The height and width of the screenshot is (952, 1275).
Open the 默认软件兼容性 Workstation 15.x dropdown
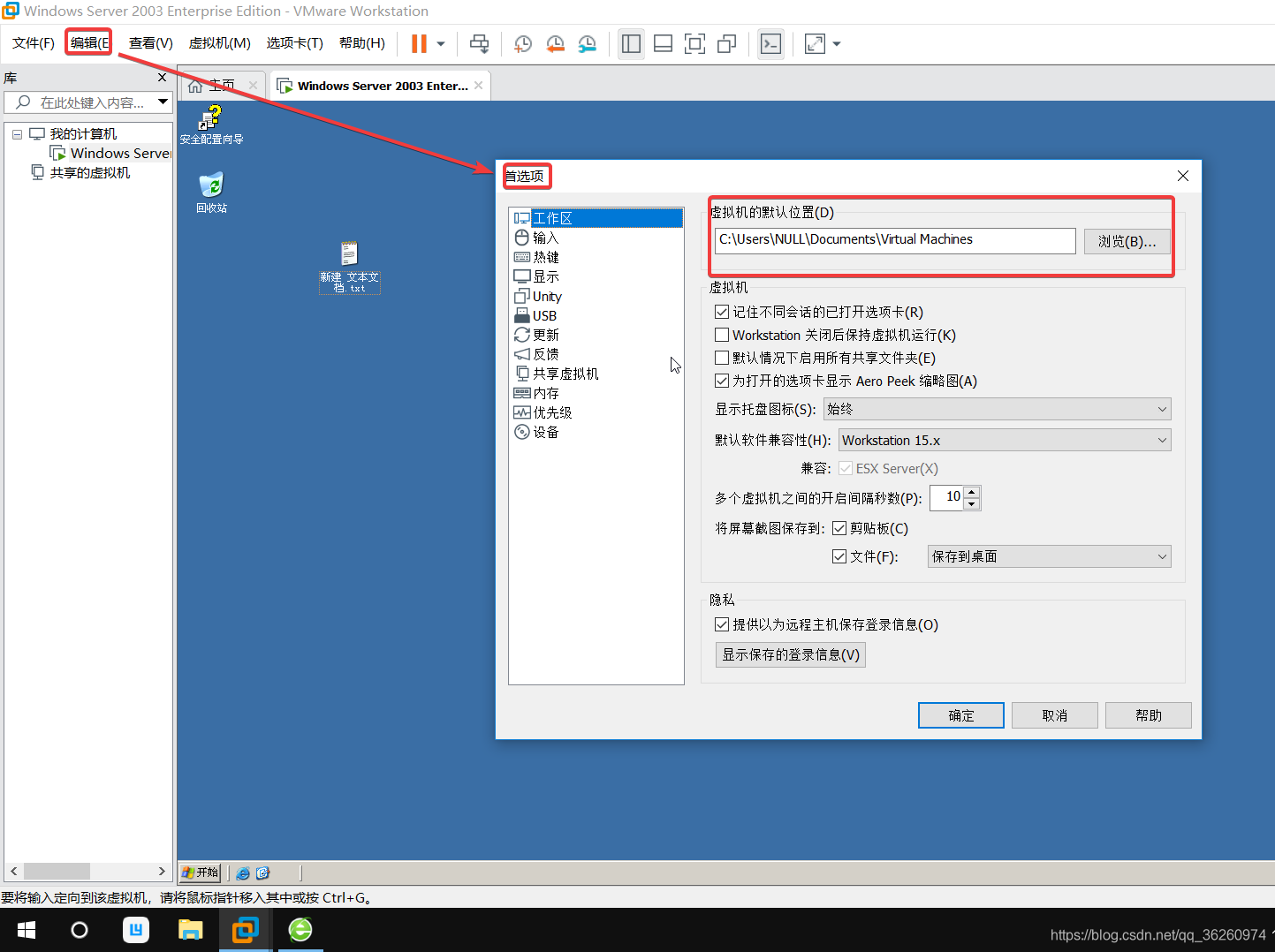[x=1005, y=440]
